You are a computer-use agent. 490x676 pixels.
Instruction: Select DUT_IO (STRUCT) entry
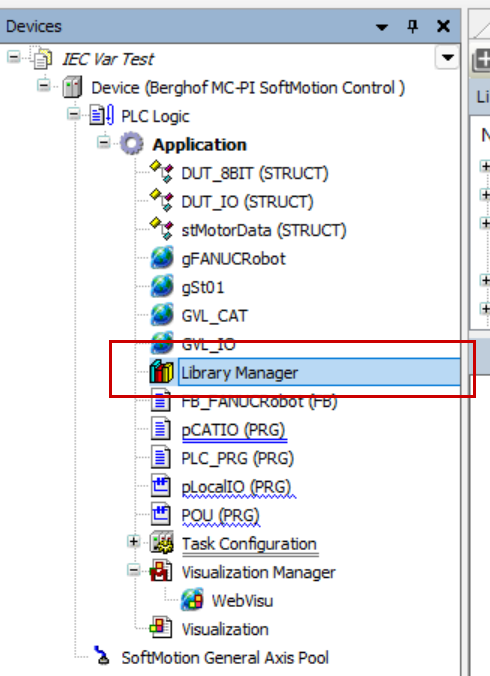coord(247,202)
